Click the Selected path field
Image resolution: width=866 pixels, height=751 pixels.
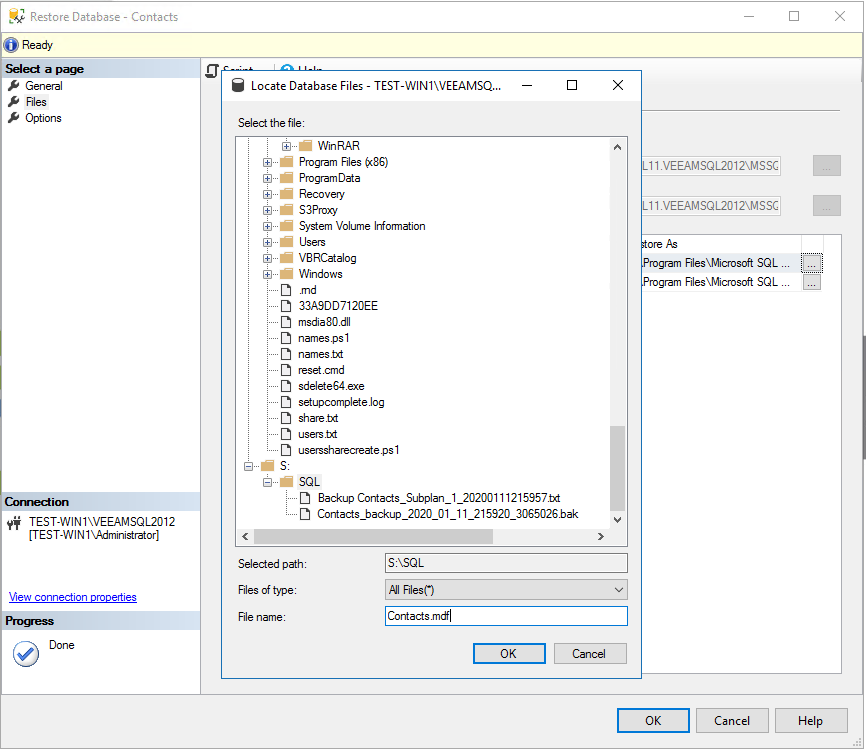(506, 563)
